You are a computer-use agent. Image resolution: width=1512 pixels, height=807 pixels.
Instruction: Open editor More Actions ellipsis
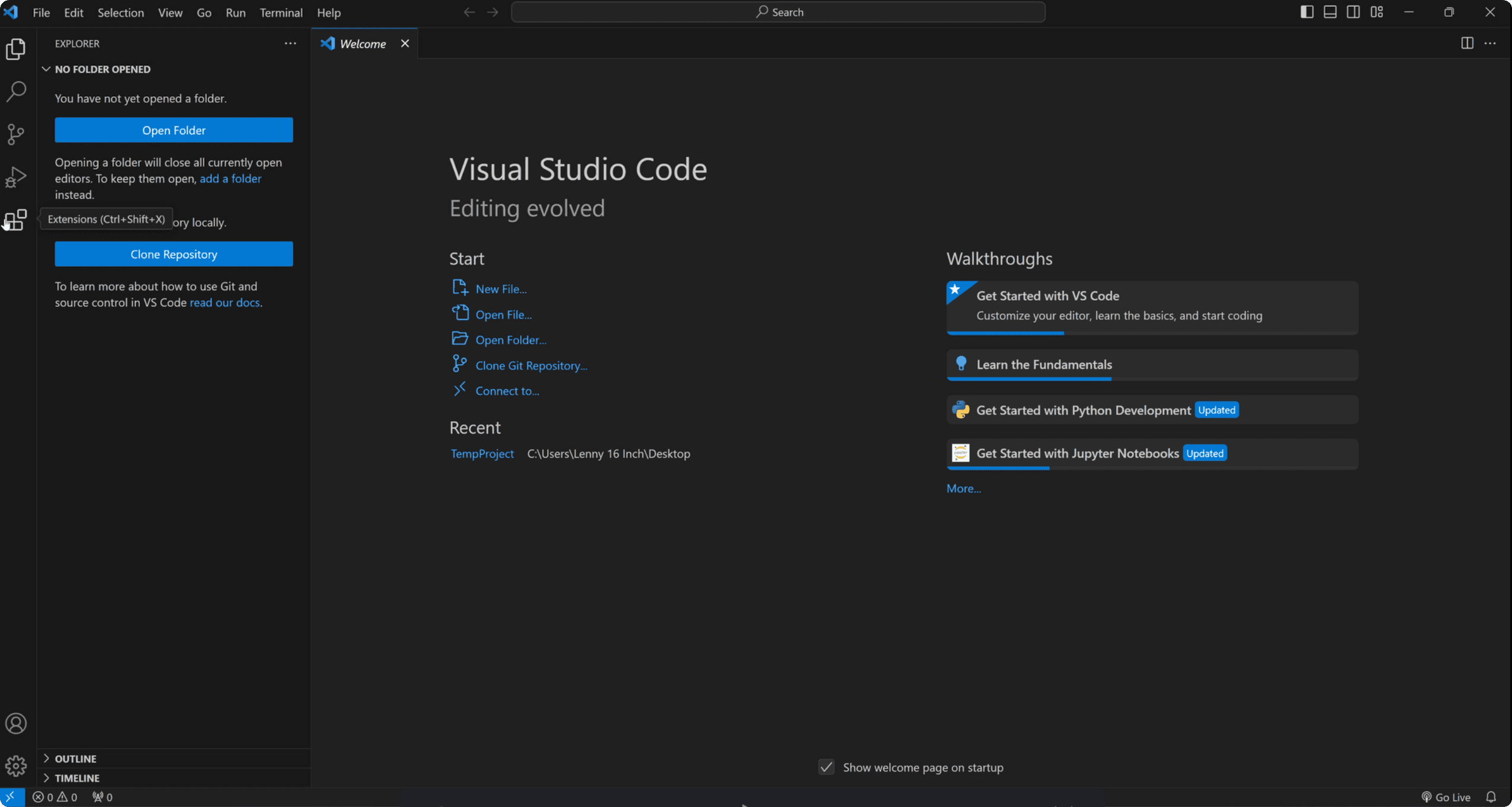click(x=1490, y=43)
